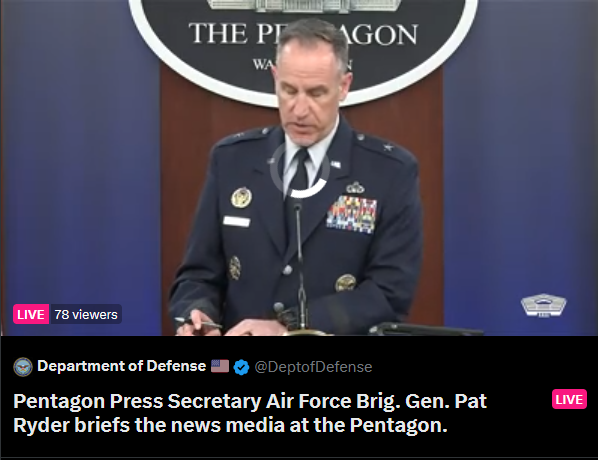Open the Department of Defense account name
Screen dimensions: 598x460
point(122,366)
